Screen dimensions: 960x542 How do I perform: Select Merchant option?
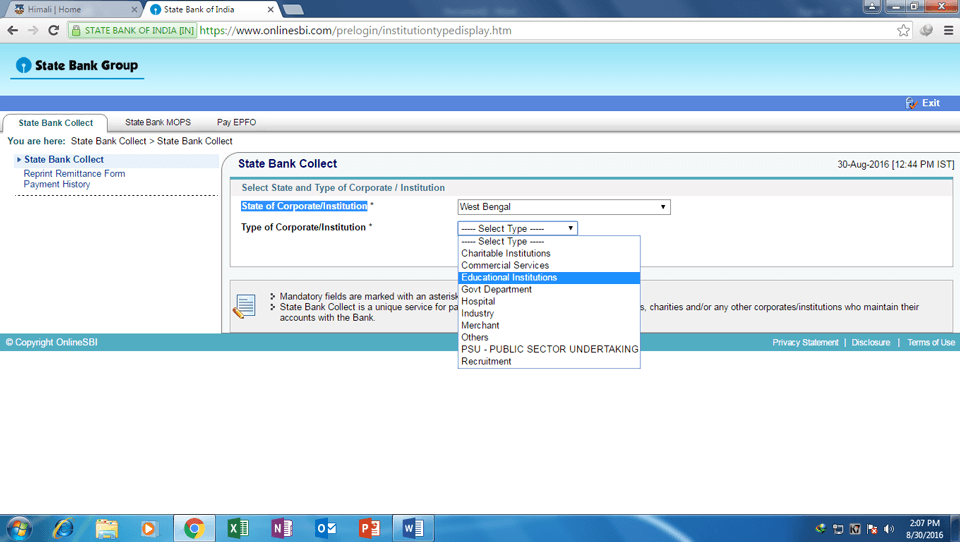point(549,325)
